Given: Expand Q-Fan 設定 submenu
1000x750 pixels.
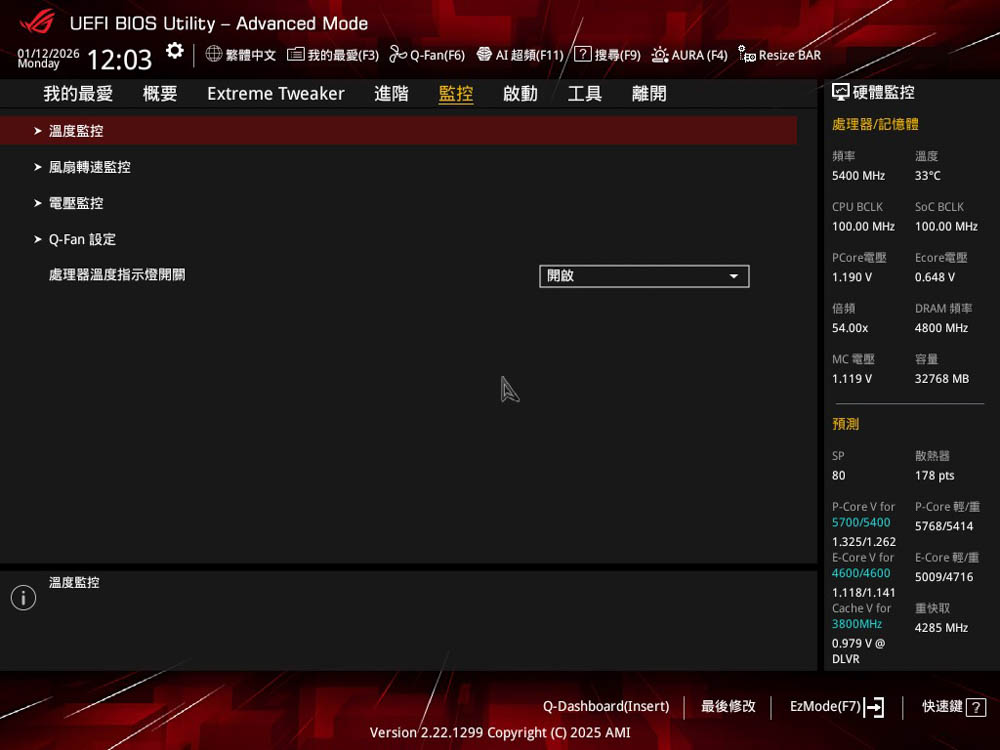Looking at the screenshot, I should (82, 240).
